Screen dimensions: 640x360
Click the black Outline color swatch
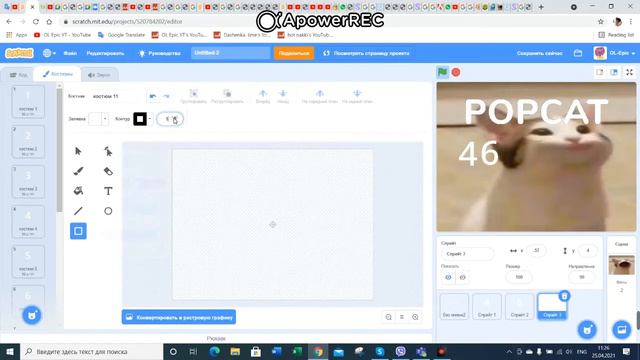[140, 119]
